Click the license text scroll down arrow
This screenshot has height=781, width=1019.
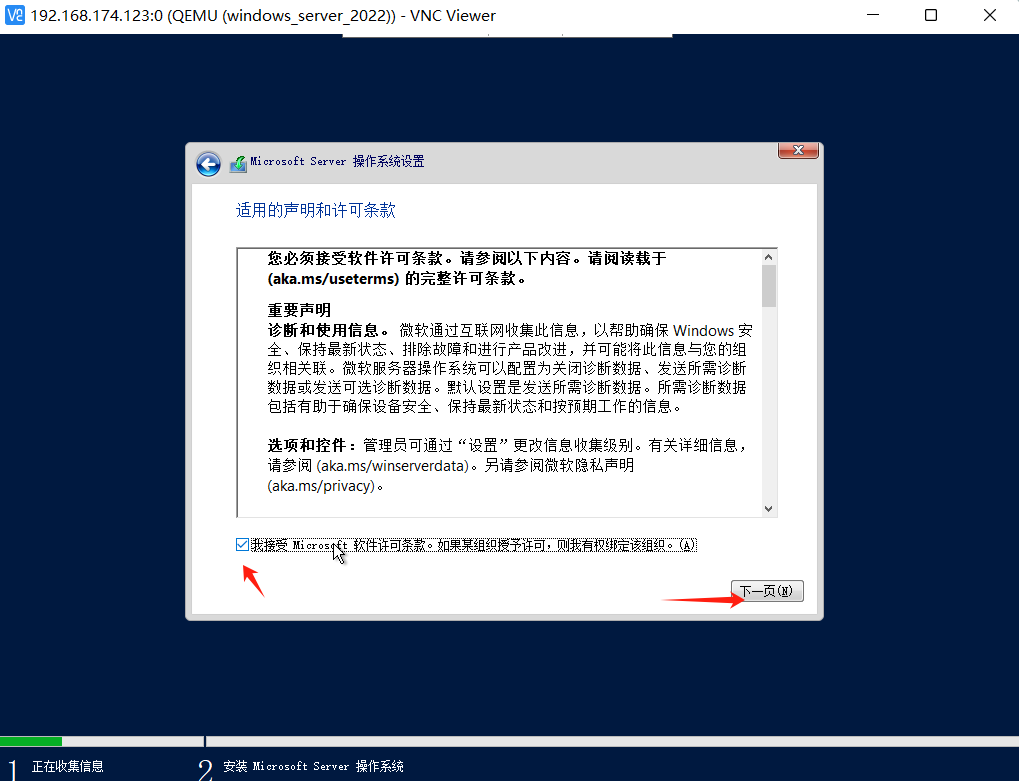[x=769, y=509]
